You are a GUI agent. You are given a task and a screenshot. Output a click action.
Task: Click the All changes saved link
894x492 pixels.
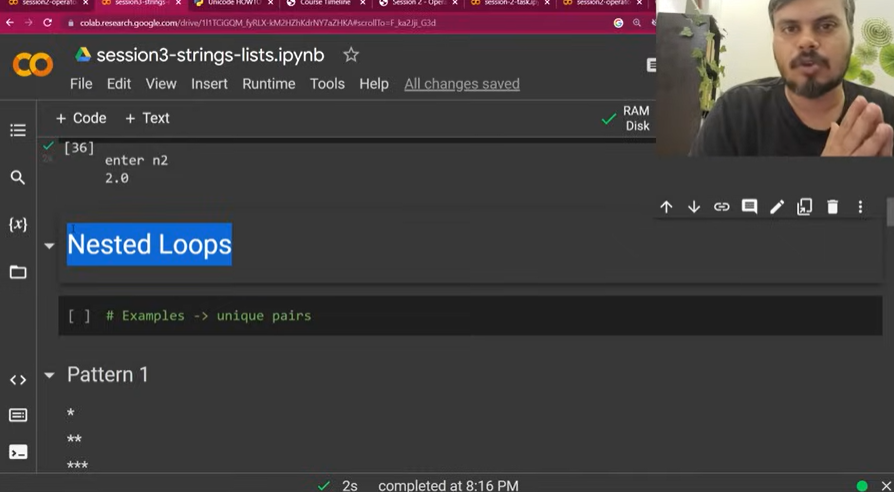tap(462, 84)
